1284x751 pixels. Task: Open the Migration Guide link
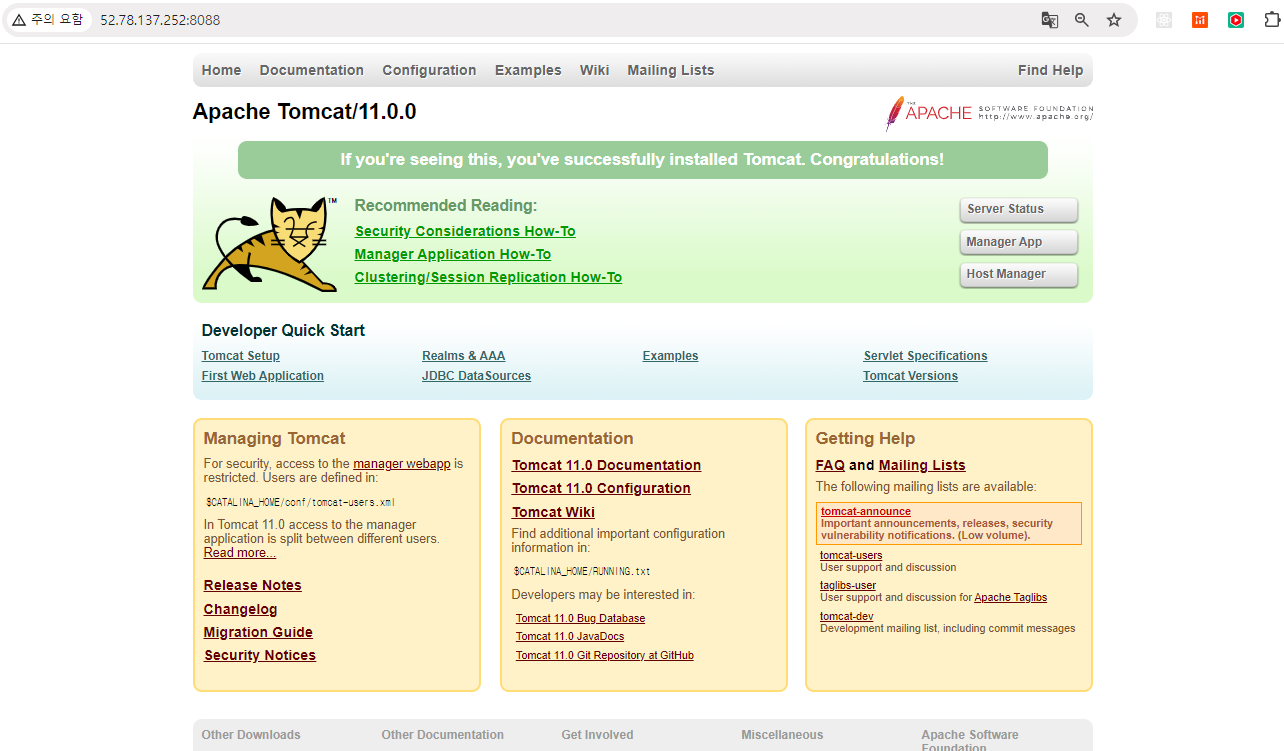click(258, 632)
